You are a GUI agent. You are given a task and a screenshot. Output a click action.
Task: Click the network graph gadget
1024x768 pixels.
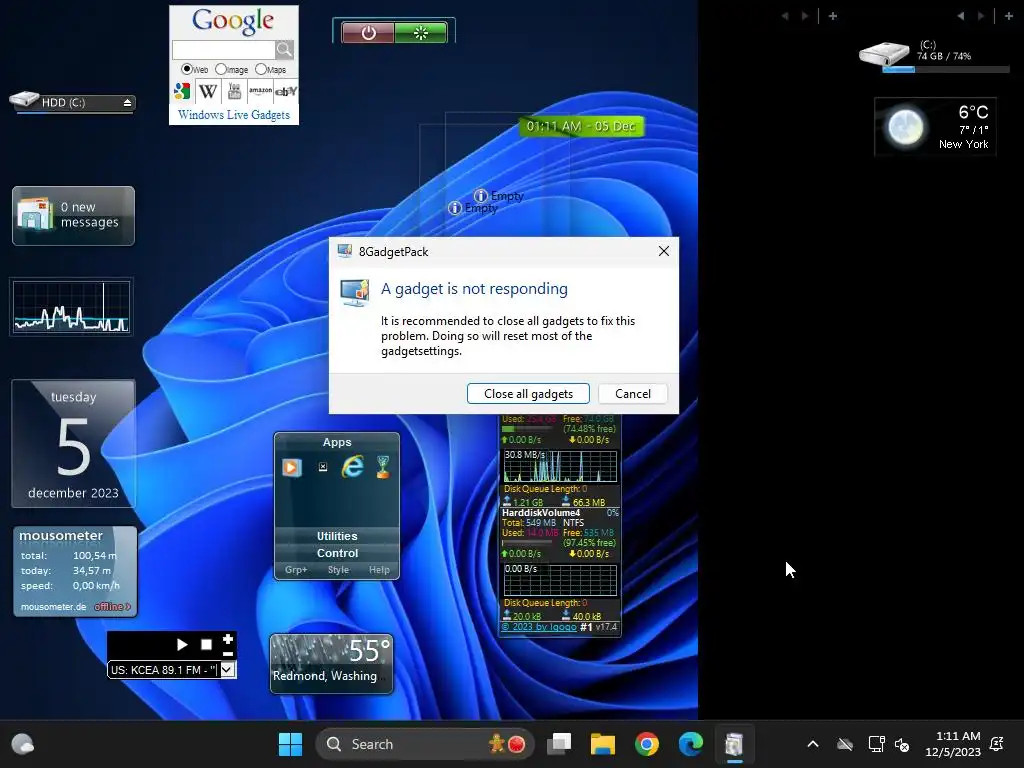point(71,307)
